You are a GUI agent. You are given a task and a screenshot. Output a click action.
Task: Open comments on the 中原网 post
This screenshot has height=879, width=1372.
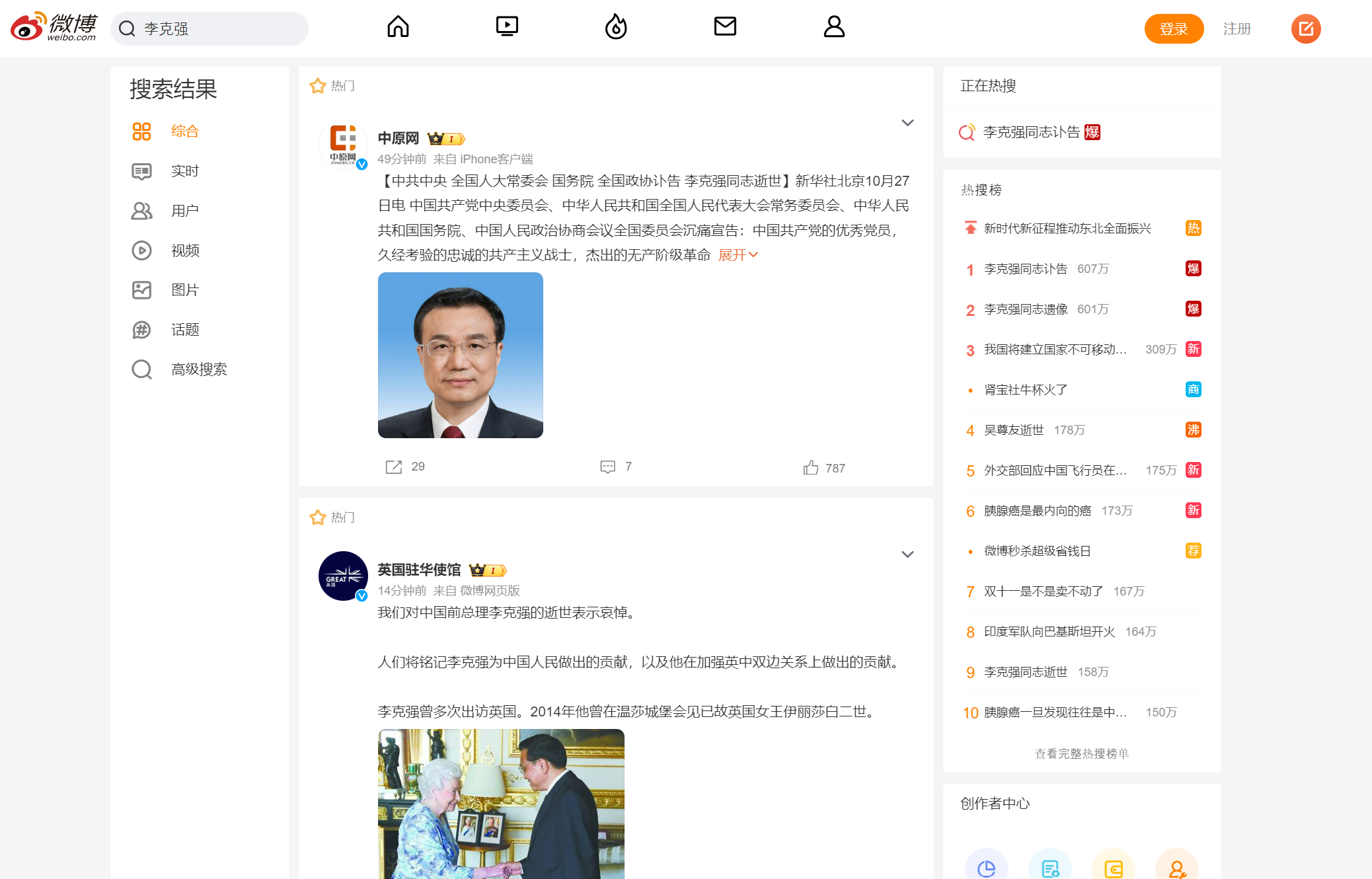point(608,467)
